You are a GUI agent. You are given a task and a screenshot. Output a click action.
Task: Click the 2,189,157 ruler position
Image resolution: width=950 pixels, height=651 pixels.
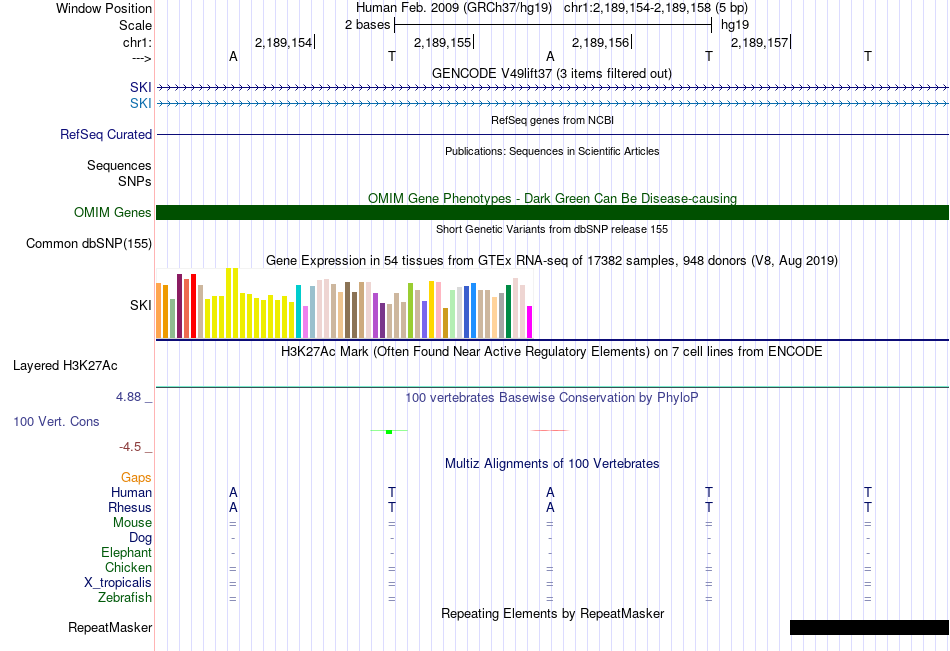tap(760, 42)
